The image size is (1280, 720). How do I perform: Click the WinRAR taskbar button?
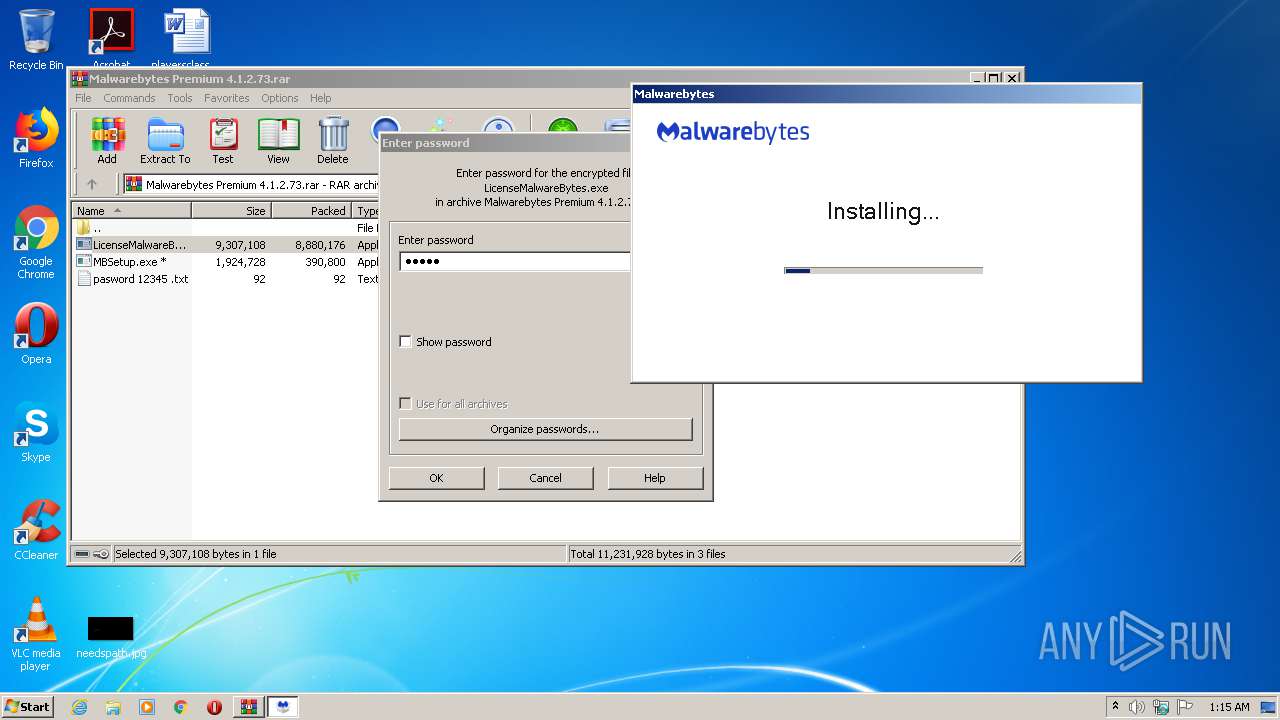coord(248,707)
